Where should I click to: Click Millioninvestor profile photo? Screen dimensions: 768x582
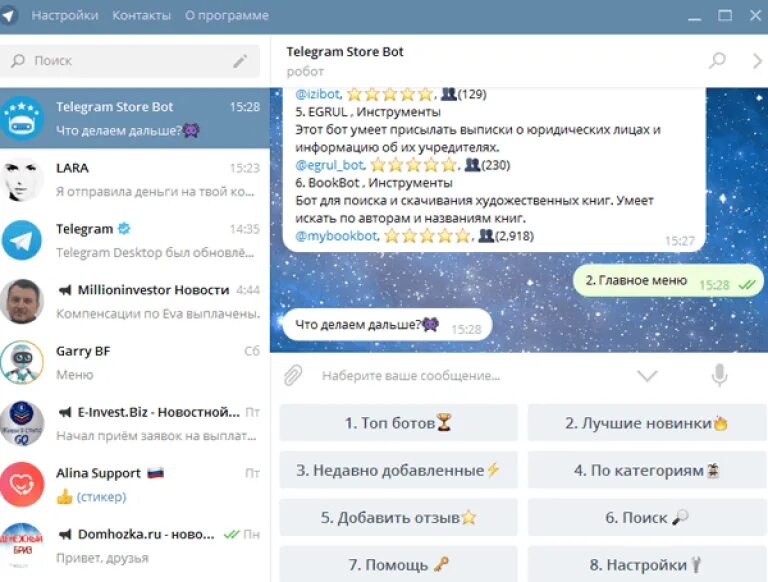click(22, 301)
